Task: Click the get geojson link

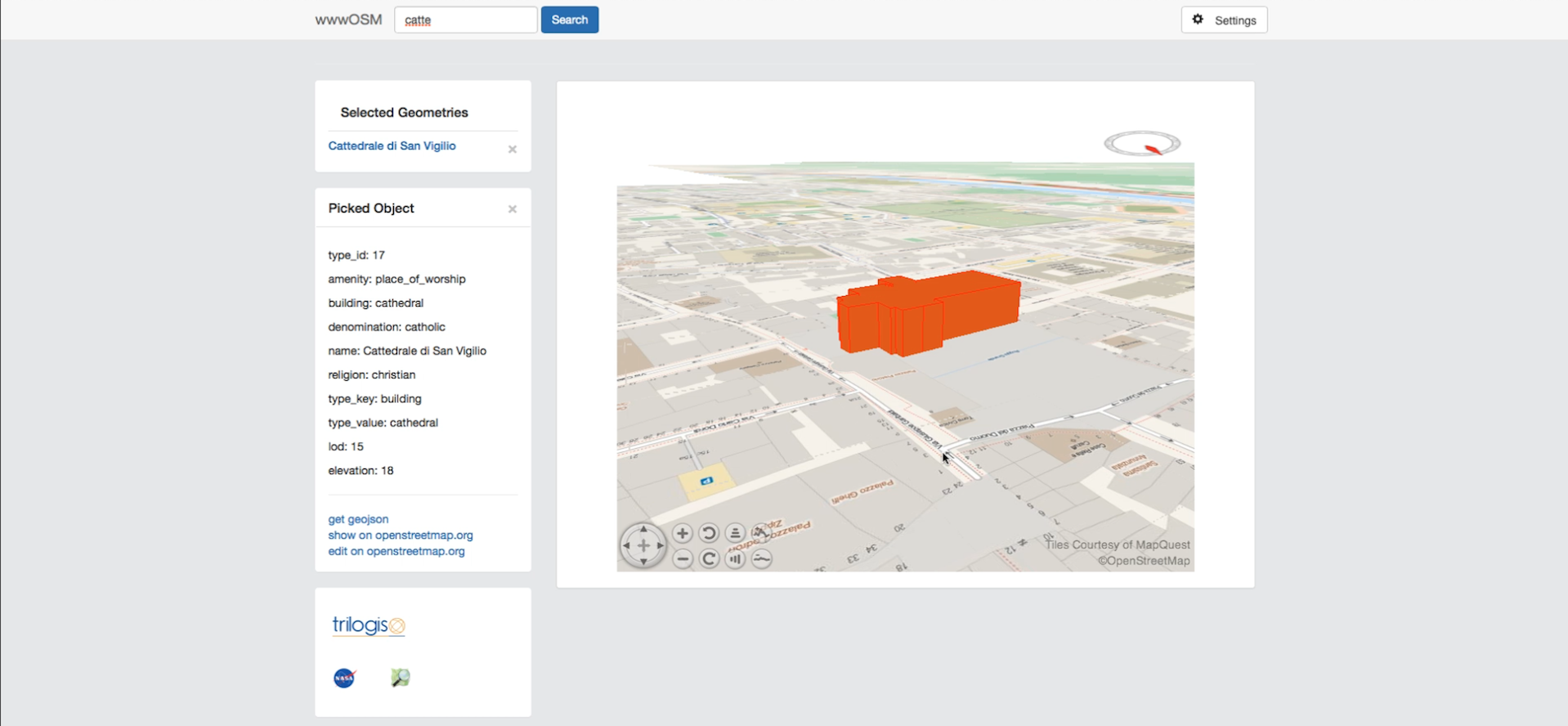Action: click(x=358, y=519)
